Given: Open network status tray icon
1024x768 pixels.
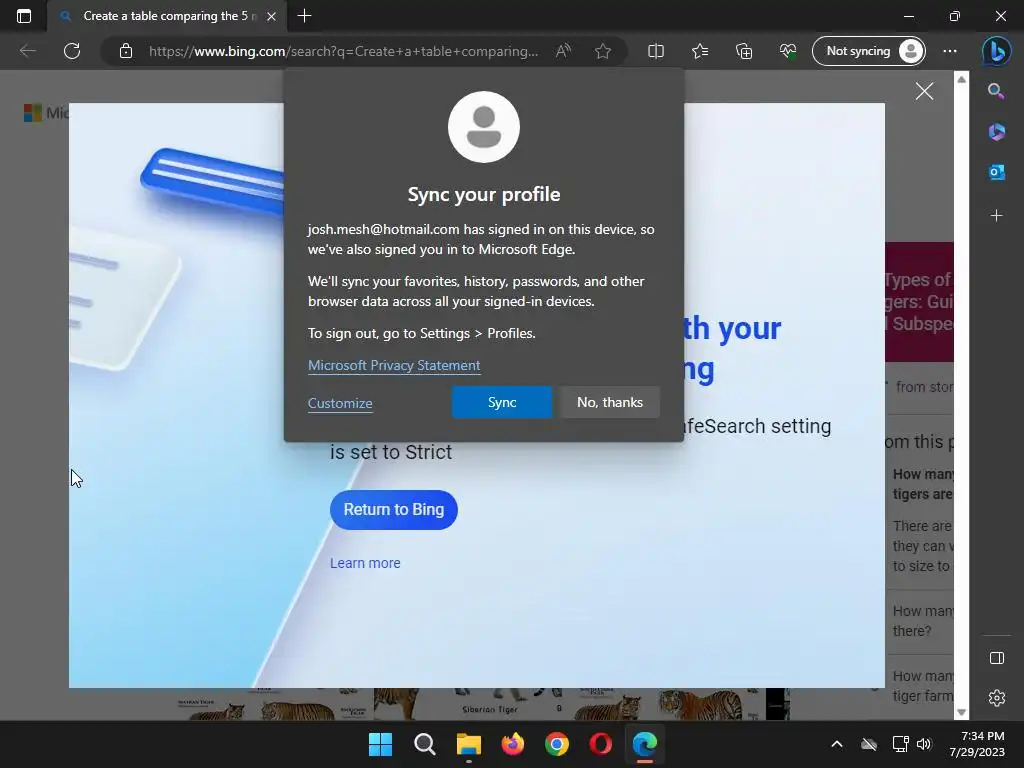Looking at the screenshot, I should 901,744.
